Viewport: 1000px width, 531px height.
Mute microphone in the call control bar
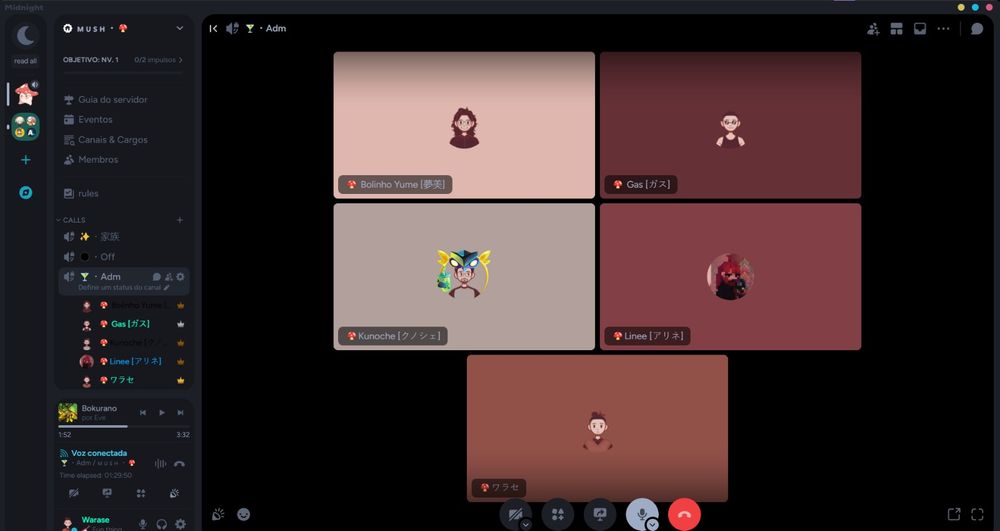pos(641,513)
